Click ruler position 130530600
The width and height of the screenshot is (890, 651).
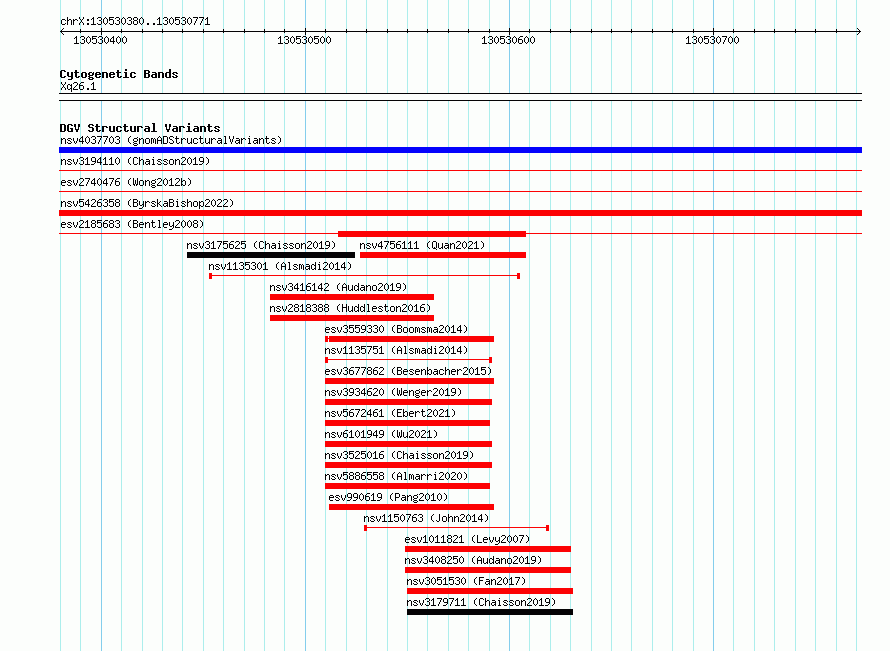click(508, 40)
